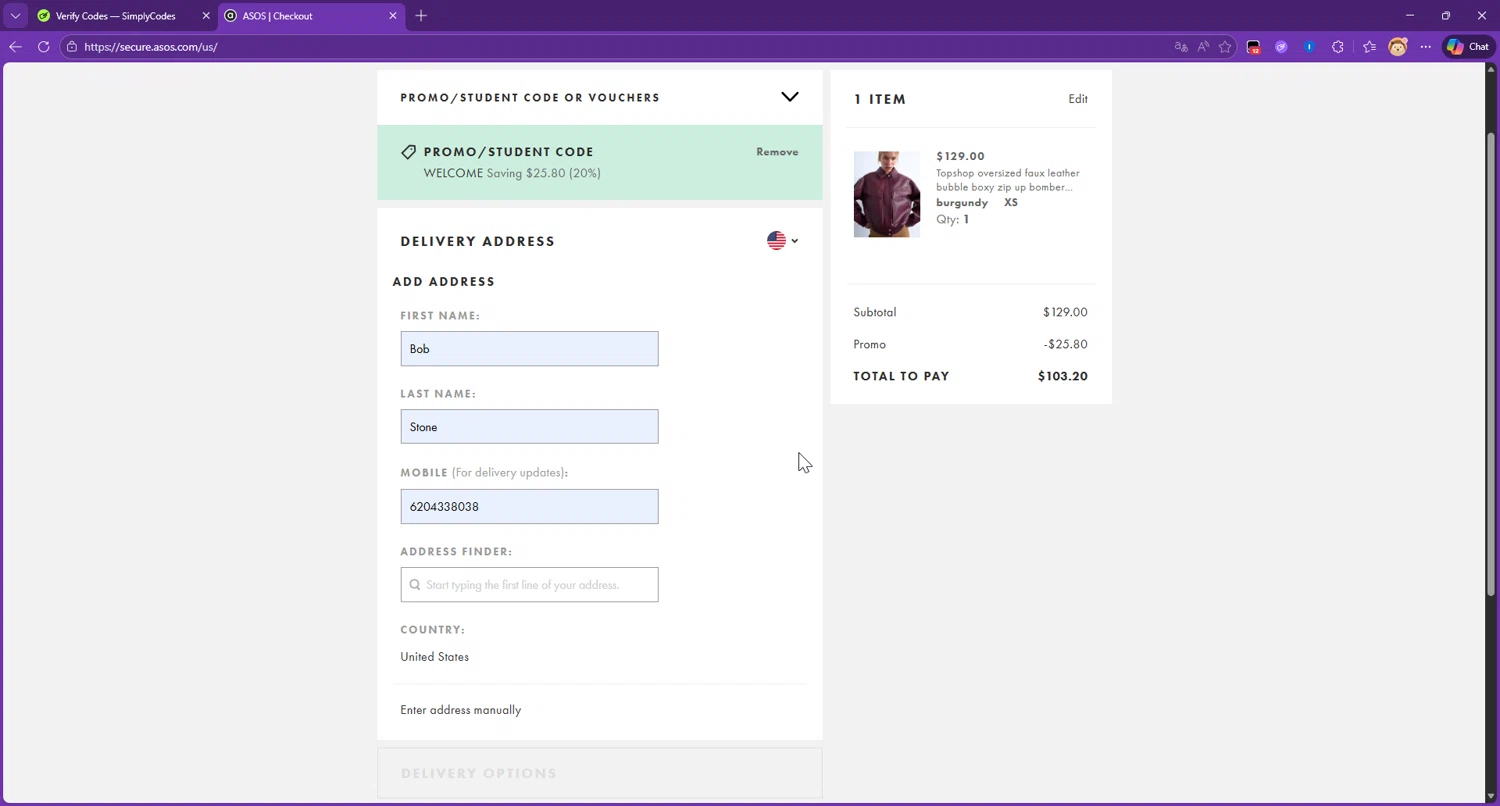Open the delivery country flag dropdown

(x=782, y=241)
